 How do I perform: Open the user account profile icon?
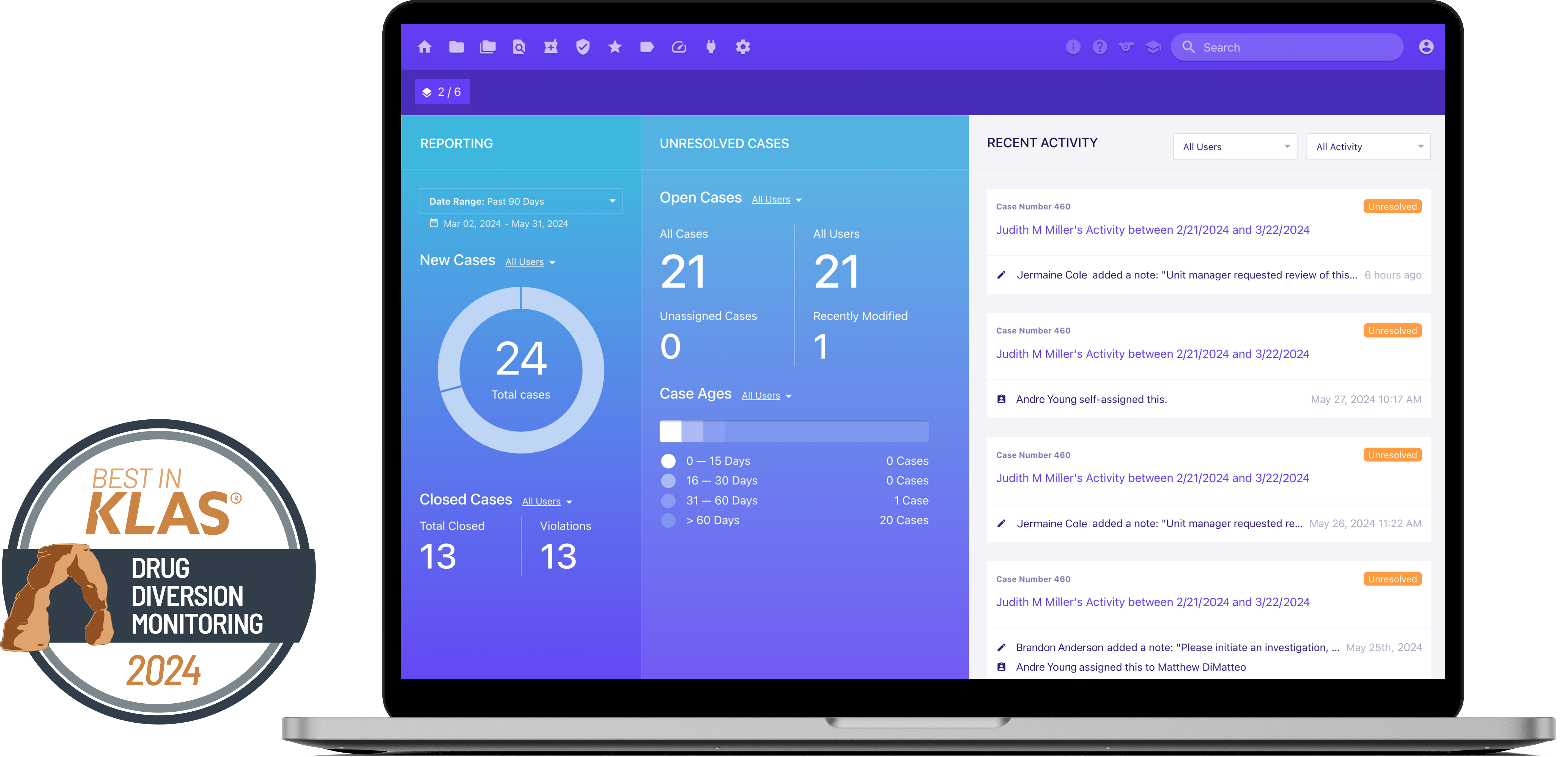pos(1426,47)
